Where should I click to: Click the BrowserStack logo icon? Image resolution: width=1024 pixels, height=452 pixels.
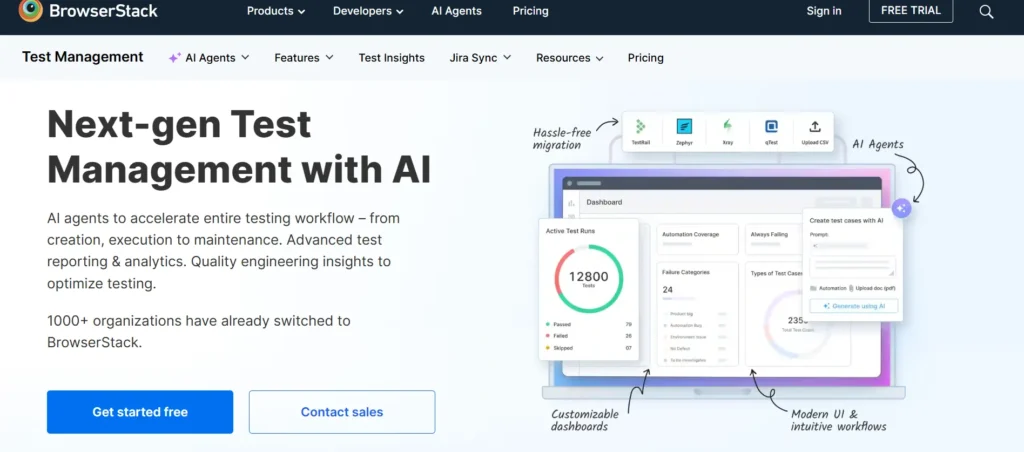pos(30,10)
